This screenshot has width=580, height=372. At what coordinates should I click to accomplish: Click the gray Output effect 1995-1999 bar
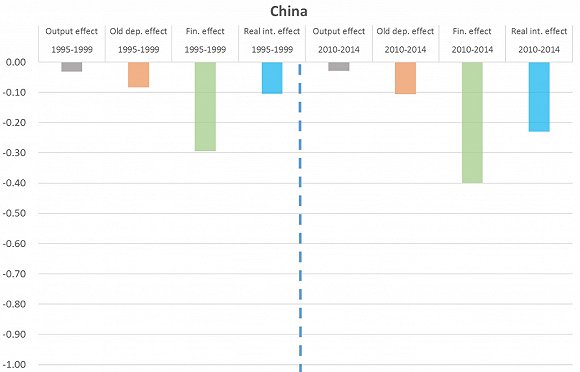pyautogui.click(x=72, y=67)
